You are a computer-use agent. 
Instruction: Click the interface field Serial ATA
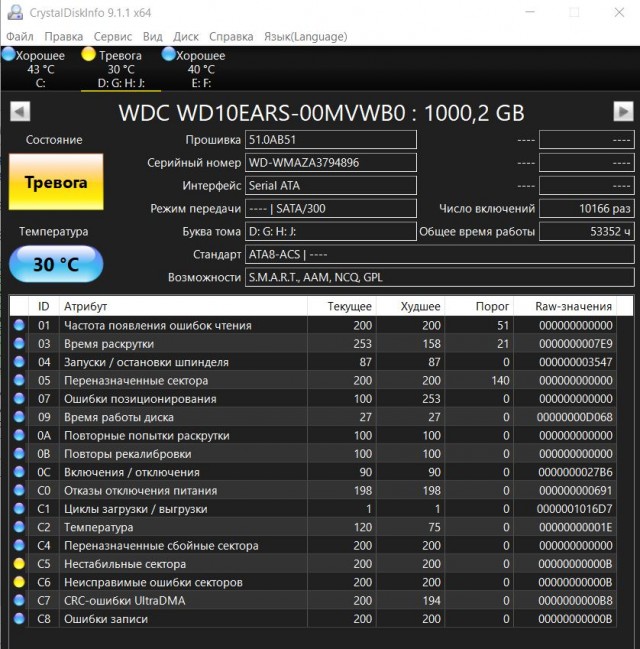(331, 185)
